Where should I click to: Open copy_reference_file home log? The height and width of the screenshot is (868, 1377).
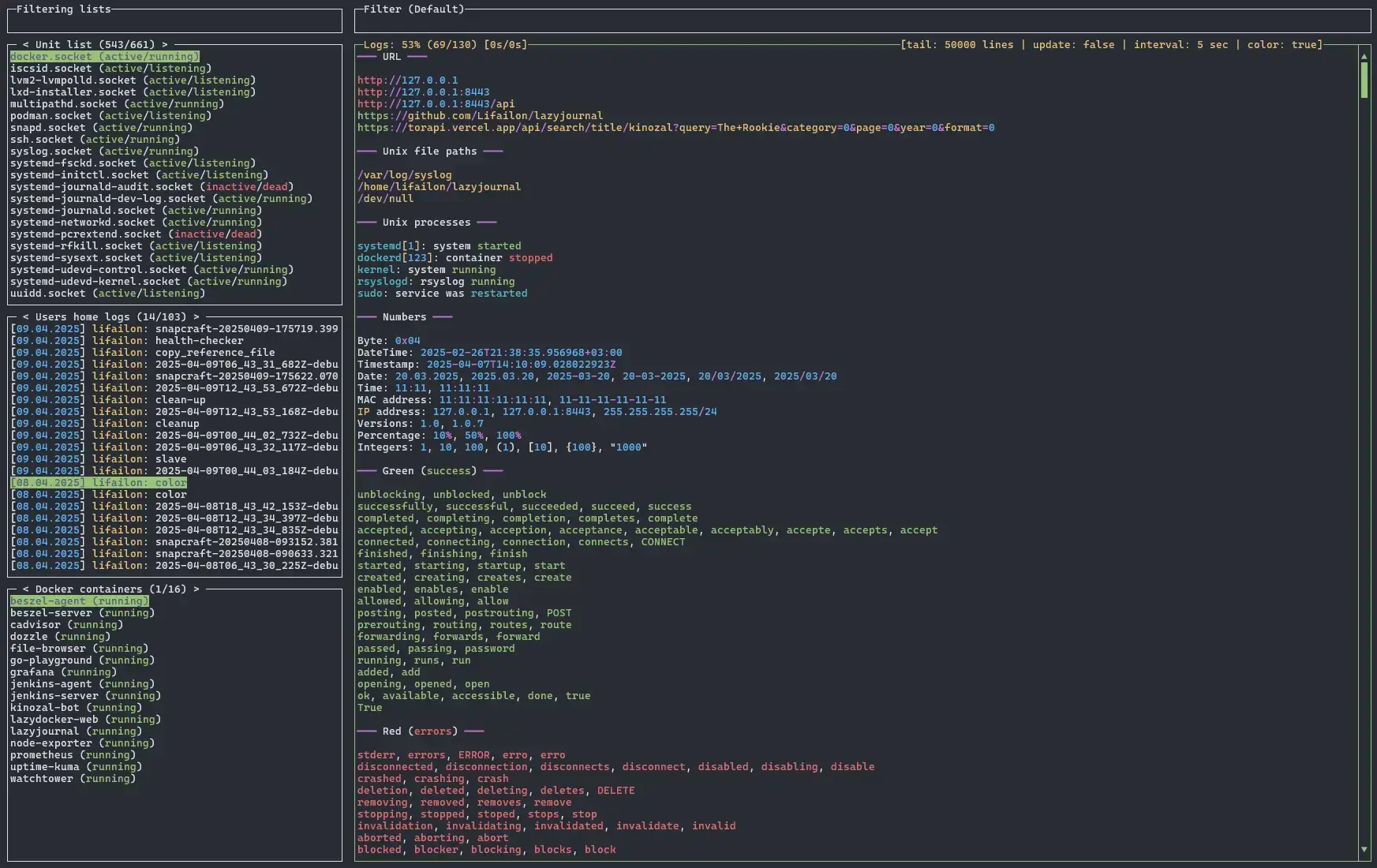point(143,353)
